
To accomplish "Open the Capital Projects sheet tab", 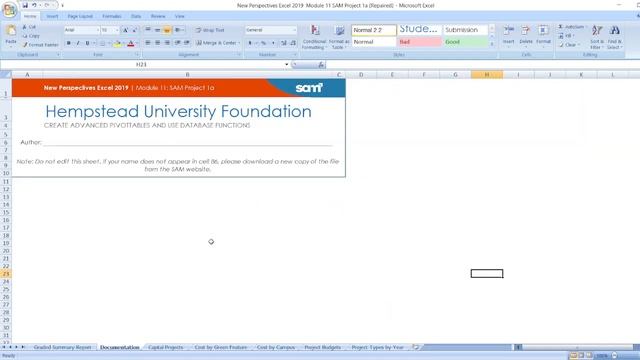I will click(166, 347).
